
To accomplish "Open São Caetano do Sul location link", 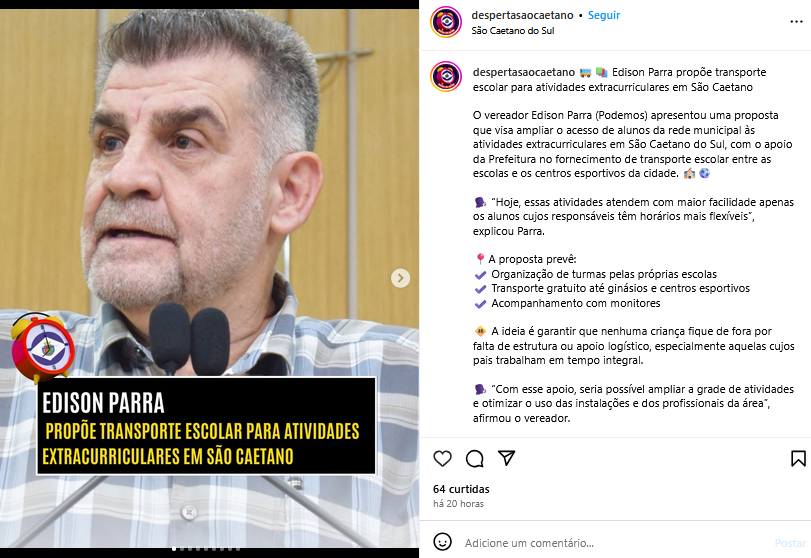I will coord(513,31).
